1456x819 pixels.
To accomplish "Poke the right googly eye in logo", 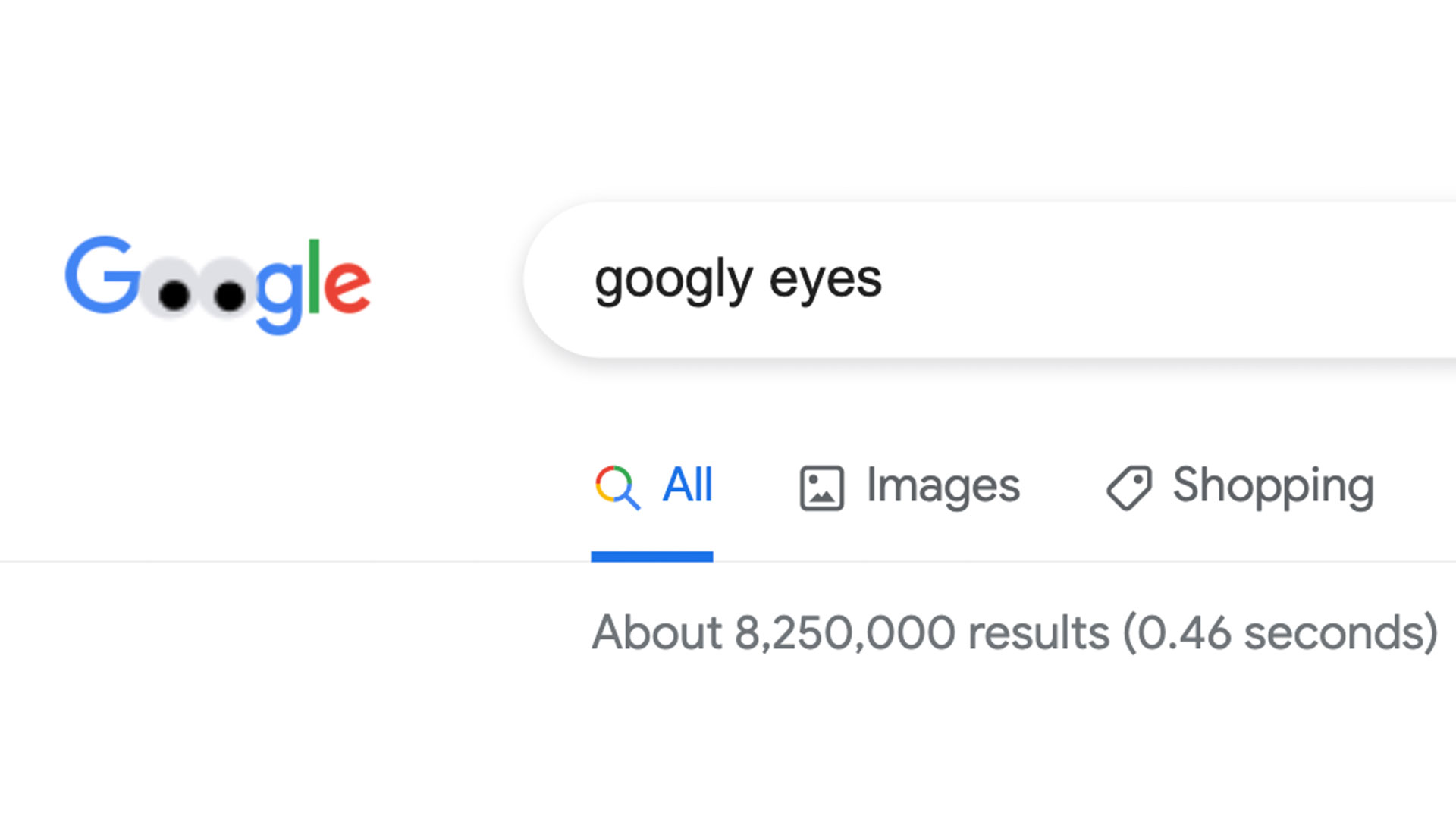I will point(226,288).
